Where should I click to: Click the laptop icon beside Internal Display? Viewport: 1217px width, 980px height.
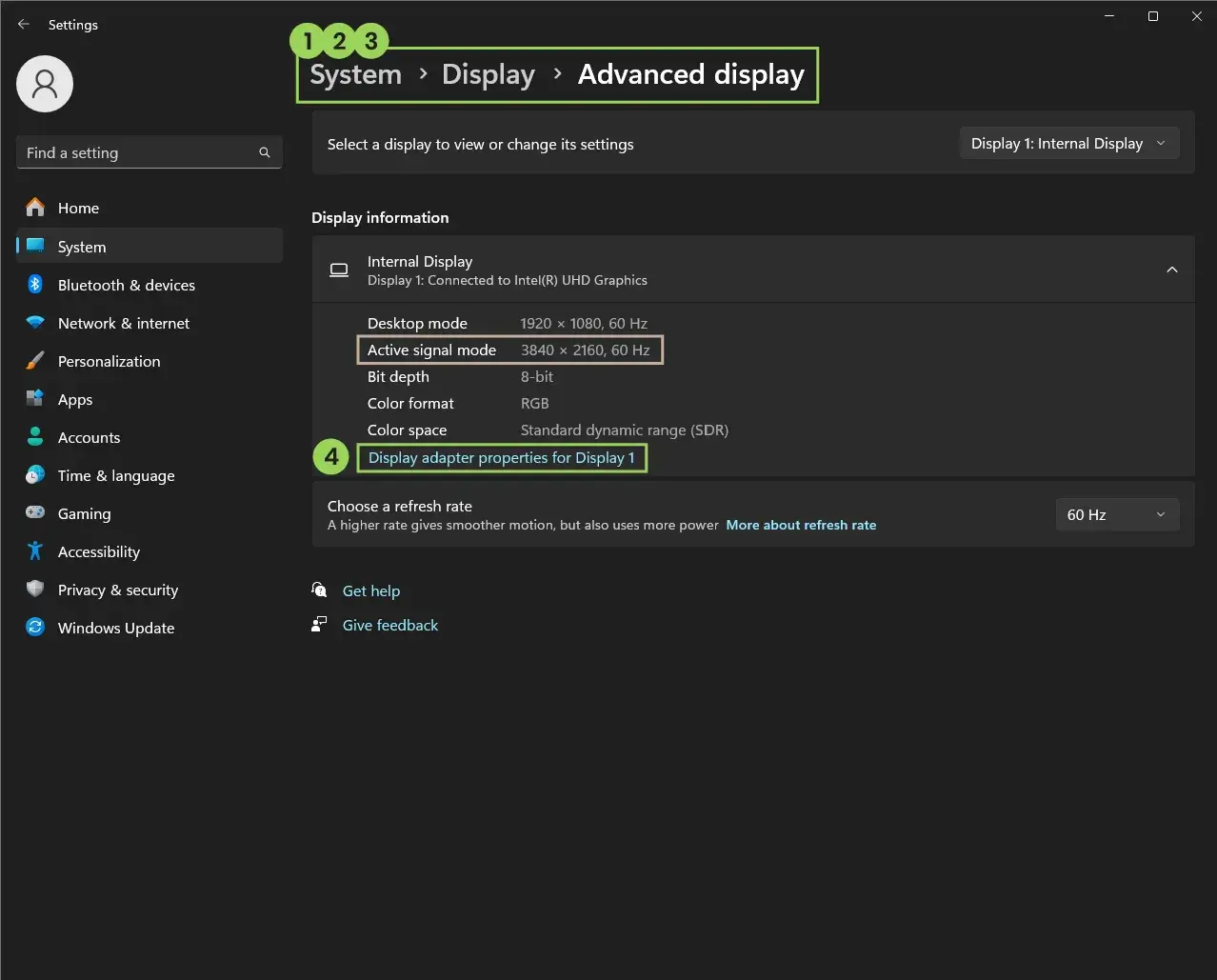click(x=339, y=270)
